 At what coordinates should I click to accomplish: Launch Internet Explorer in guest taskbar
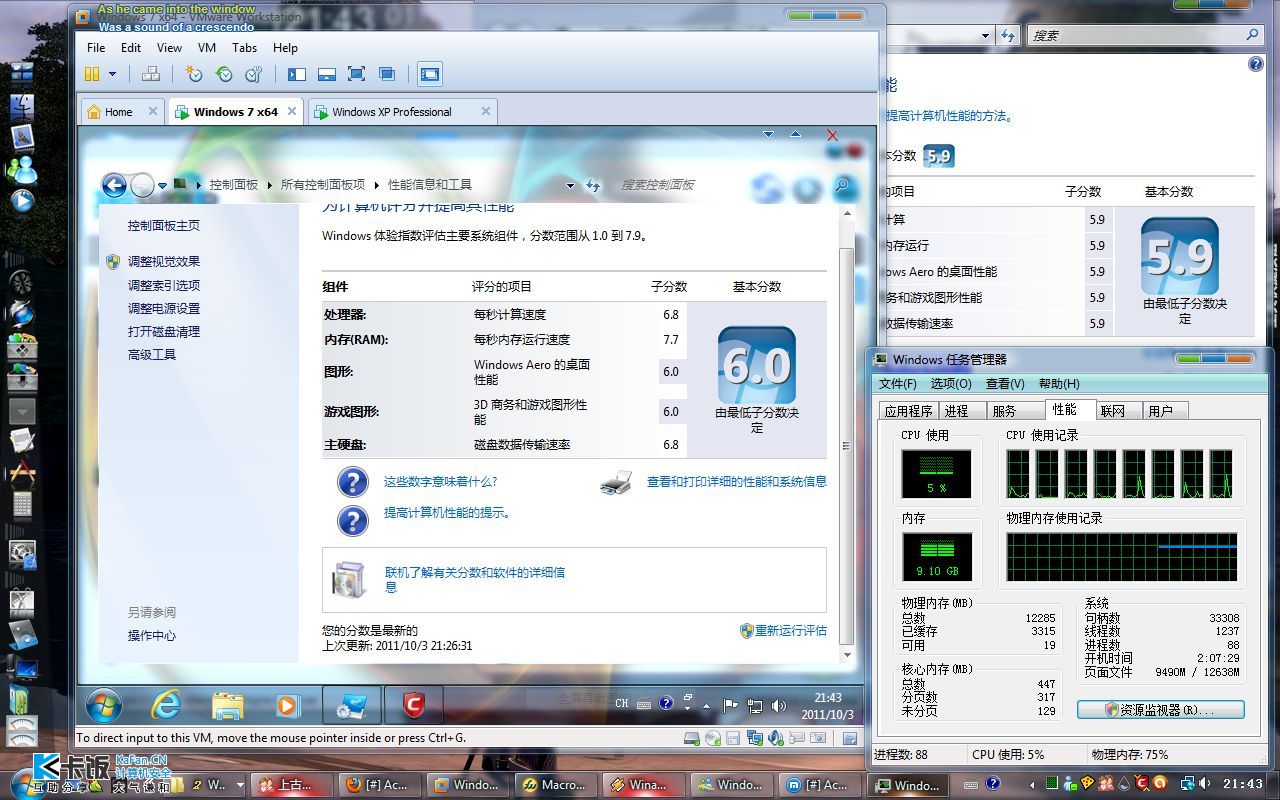pos(165,706)
